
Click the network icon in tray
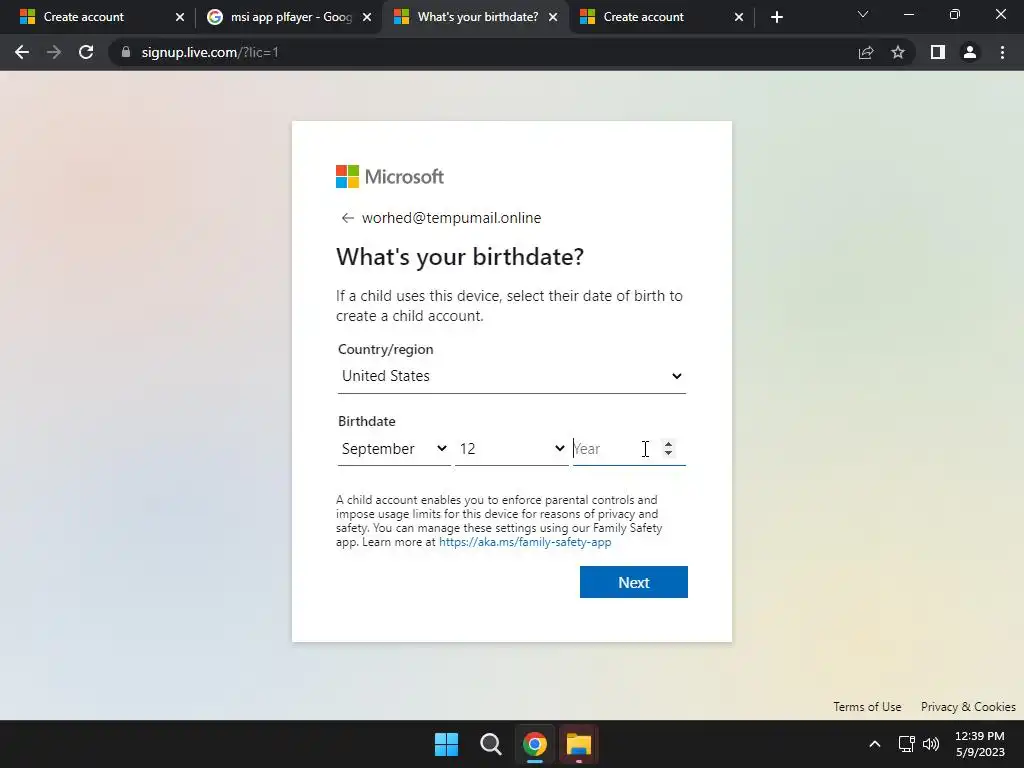(x=906, y=744)
